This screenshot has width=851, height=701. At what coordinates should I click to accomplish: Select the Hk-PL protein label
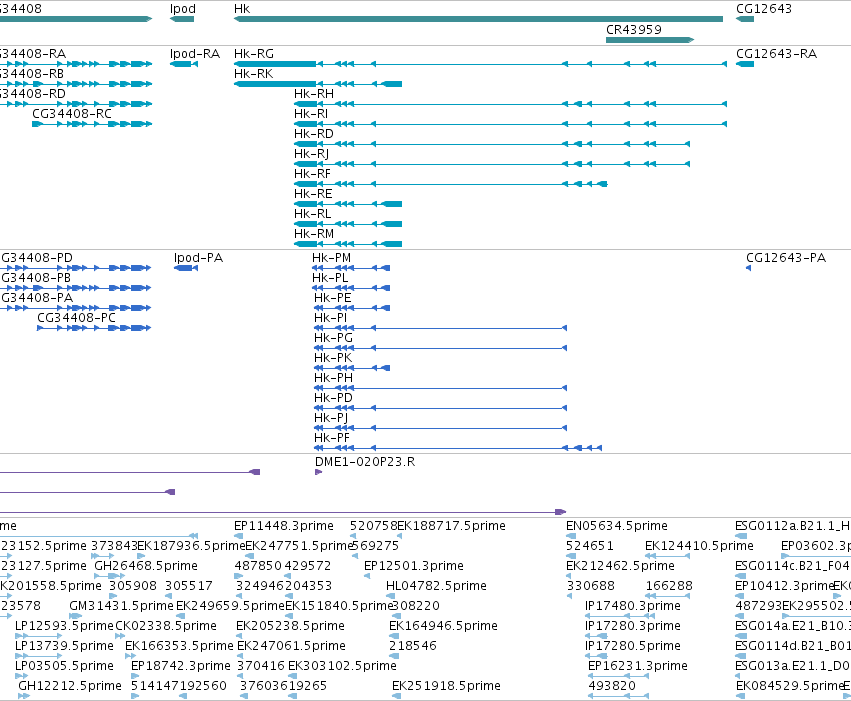330,278
